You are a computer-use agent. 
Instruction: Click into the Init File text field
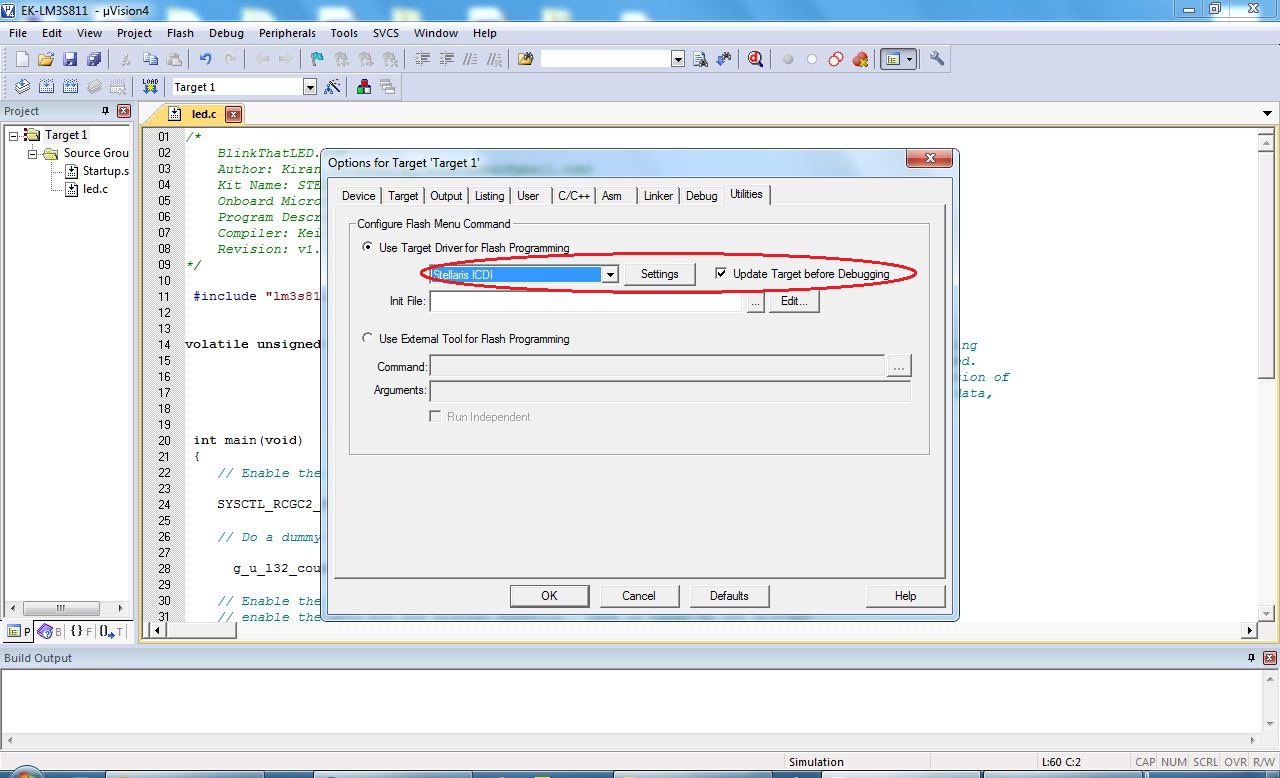click(x=585, y=301)
